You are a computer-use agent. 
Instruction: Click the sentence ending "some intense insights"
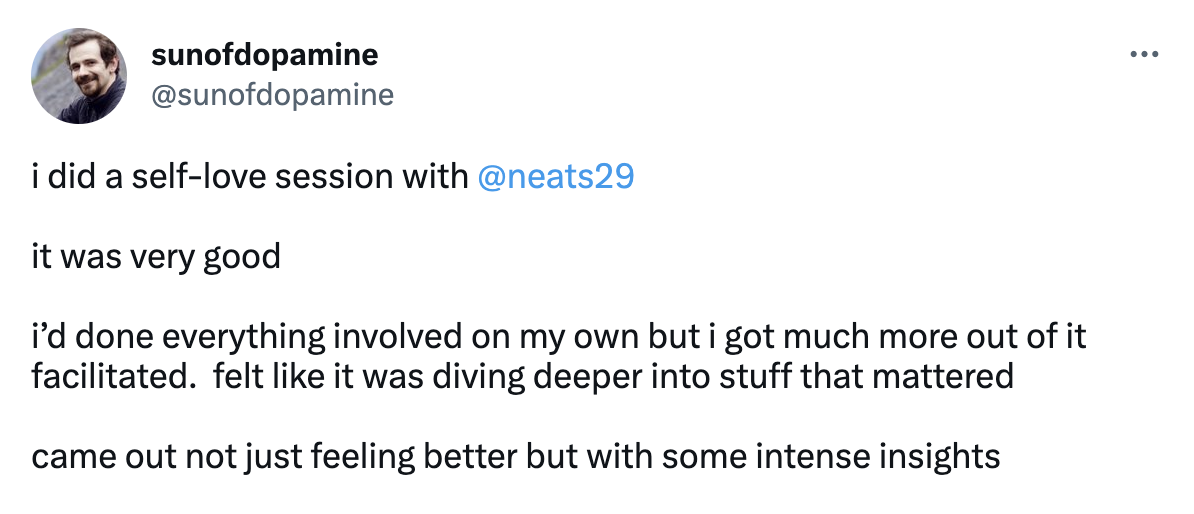click(x=516, y=457)
